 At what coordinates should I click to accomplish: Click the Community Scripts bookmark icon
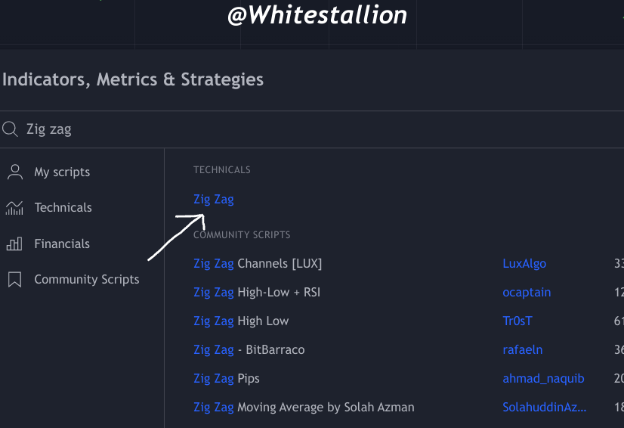15,279
